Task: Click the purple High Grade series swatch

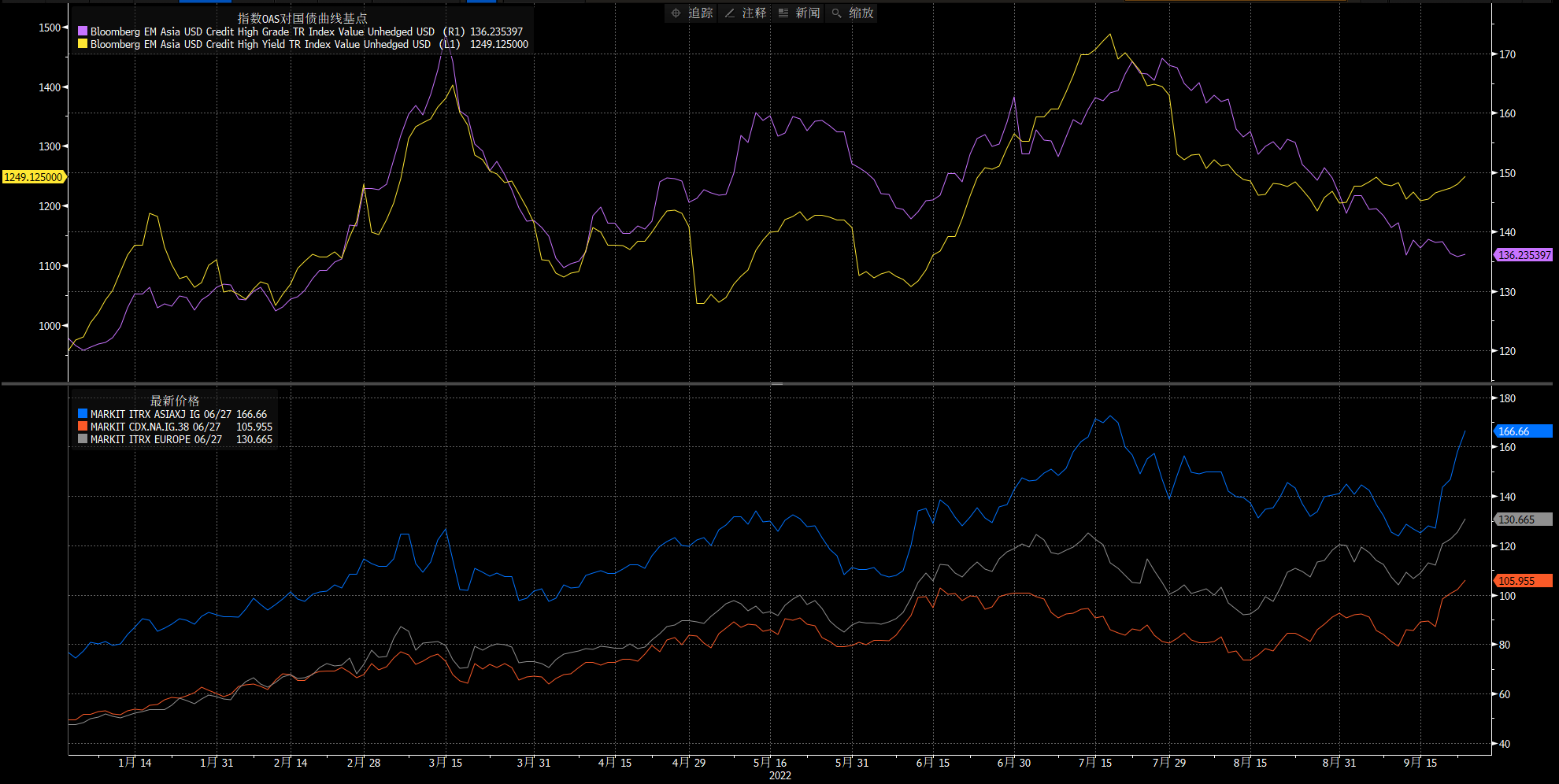Action: point(83,32)
